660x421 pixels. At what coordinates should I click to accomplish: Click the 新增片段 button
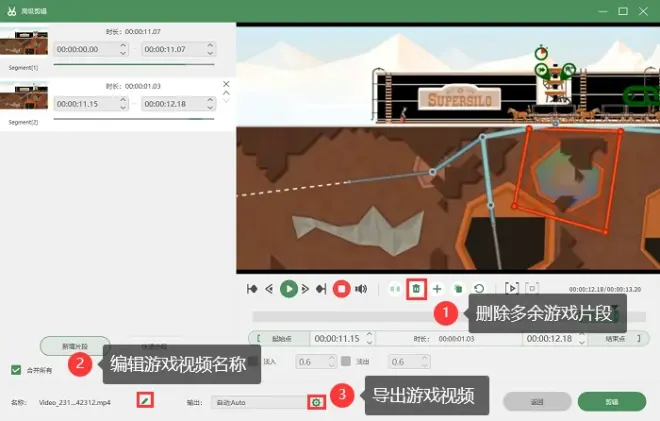pos(75,346)
